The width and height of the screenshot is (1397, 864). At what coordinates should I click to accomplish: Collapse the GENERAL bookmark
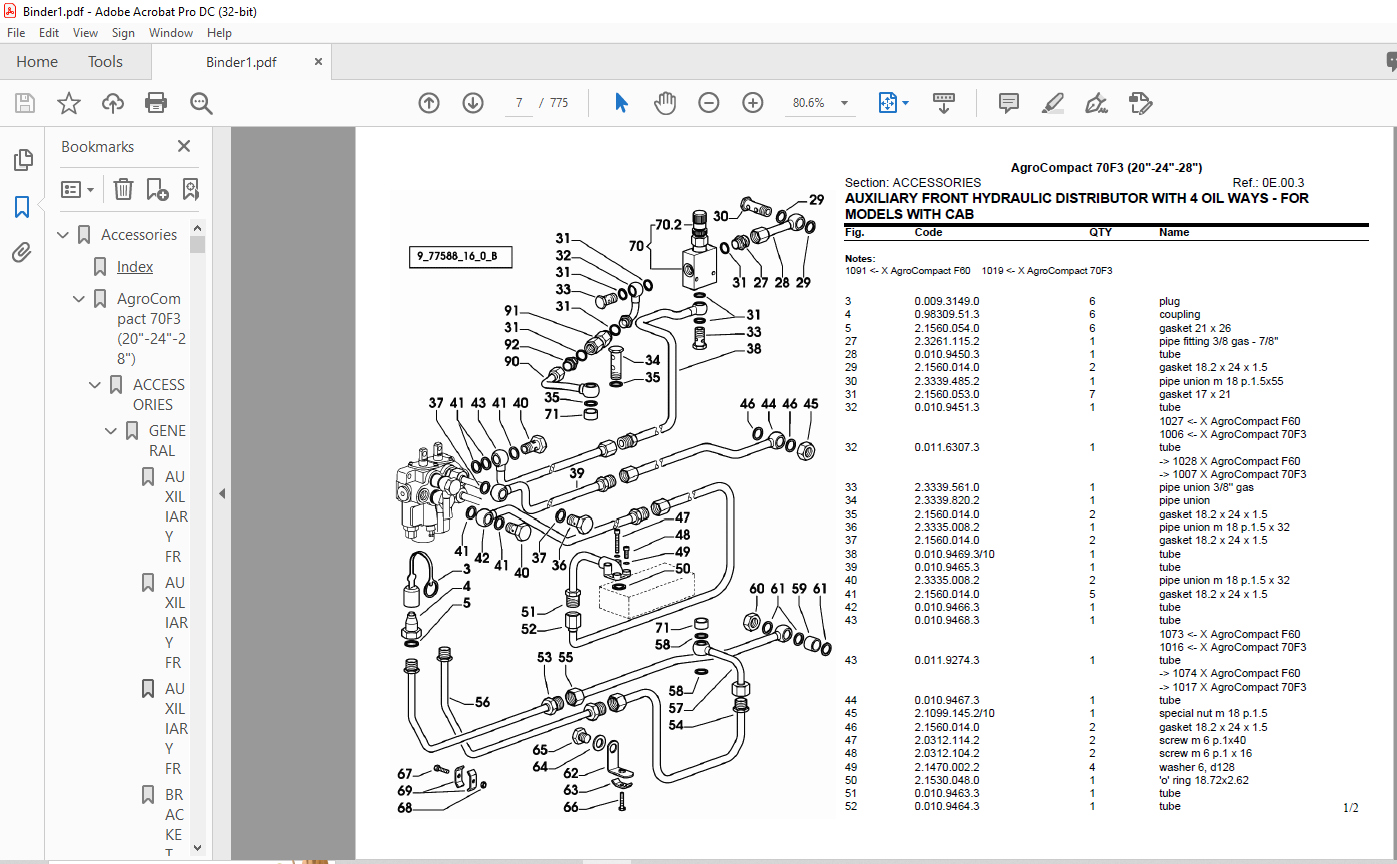point(113,431)
